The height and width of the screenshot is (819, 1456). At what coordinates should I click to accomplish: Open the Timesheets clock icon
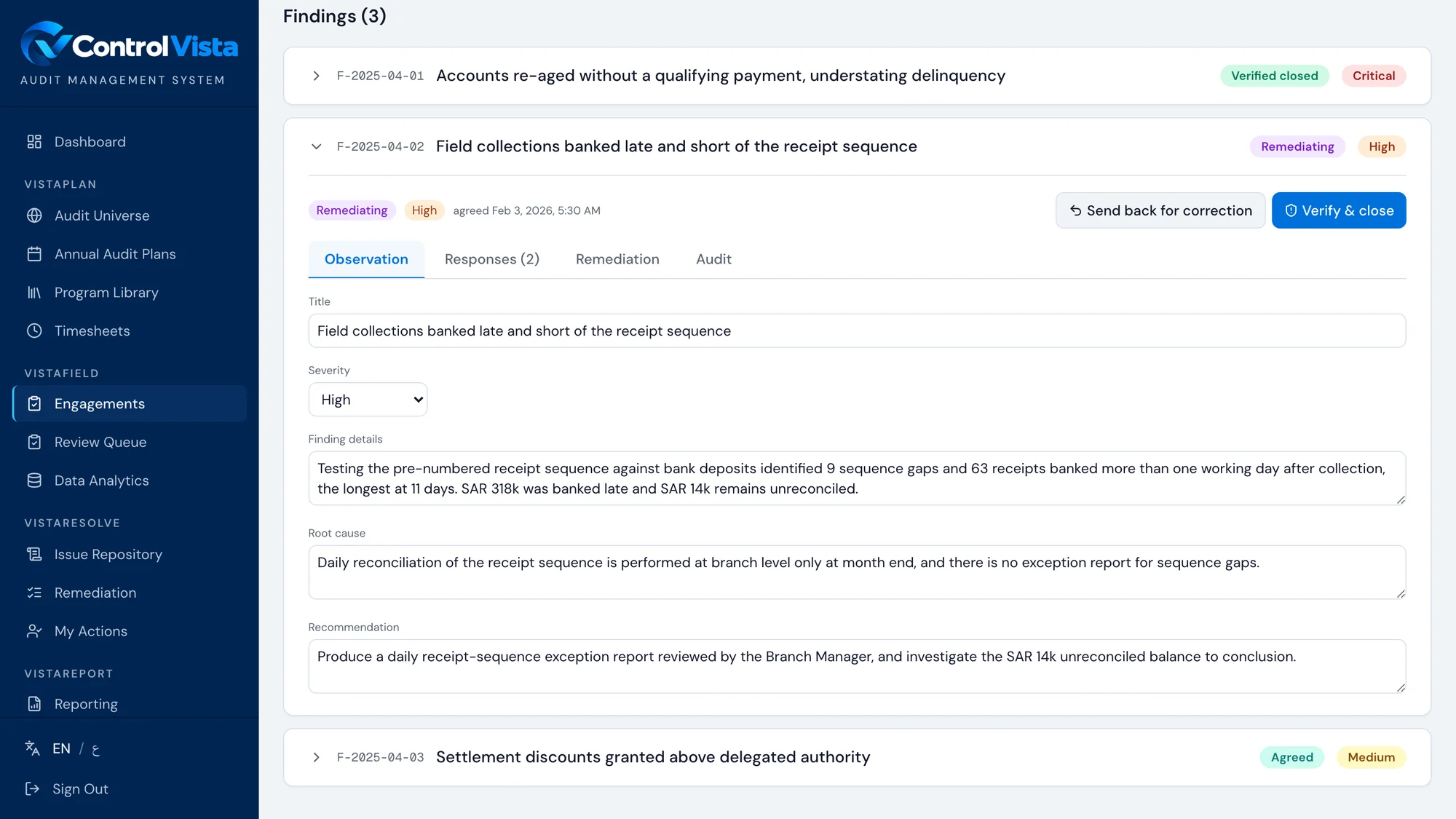34,331
